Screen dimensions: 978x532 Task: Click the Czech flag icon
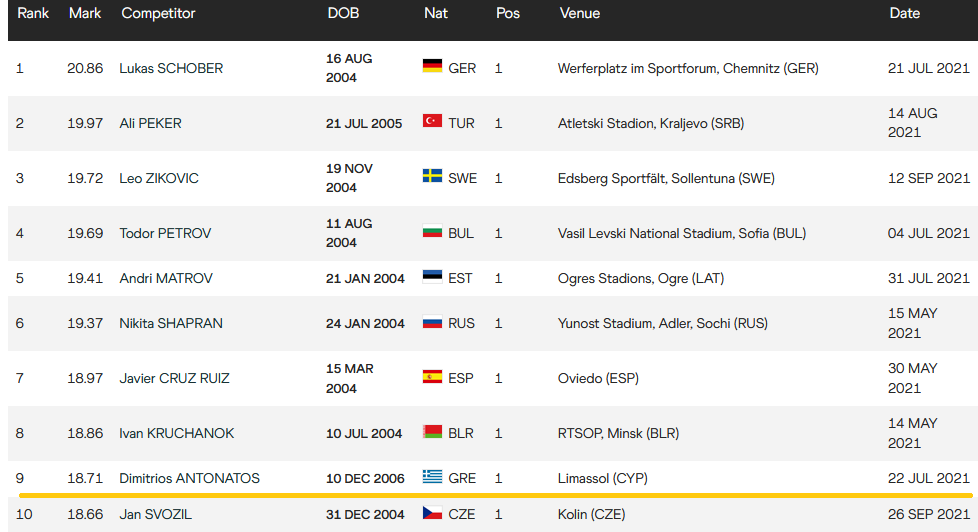pos(432,514)
